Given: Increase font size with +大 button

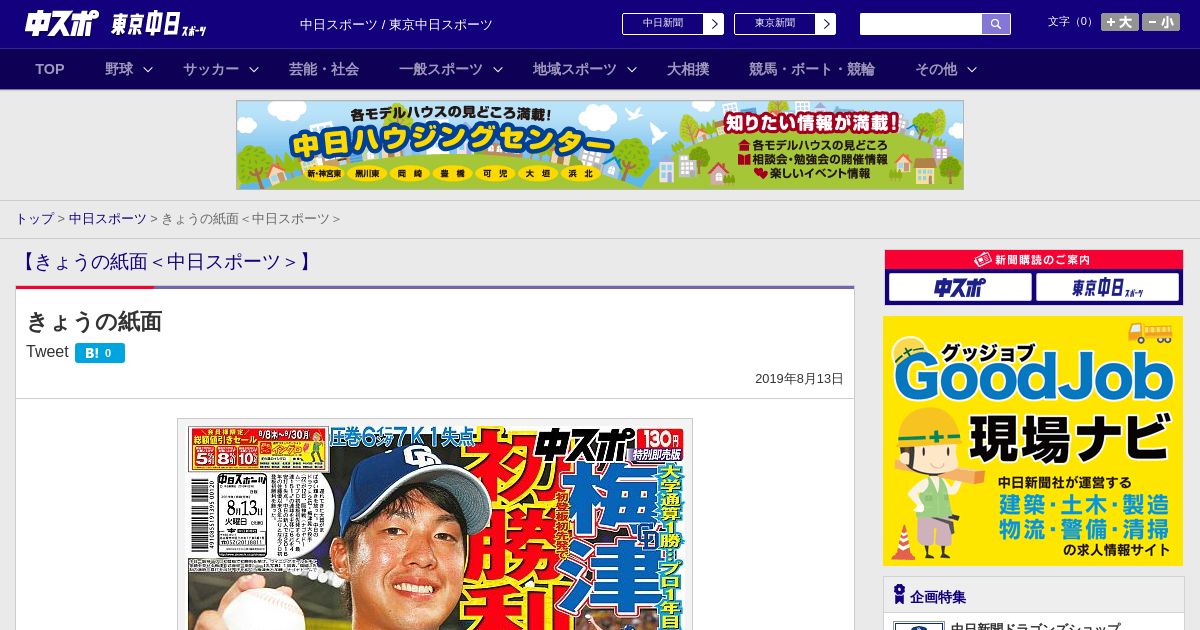Looking at the screenshot, I should tap(1120, 22).
